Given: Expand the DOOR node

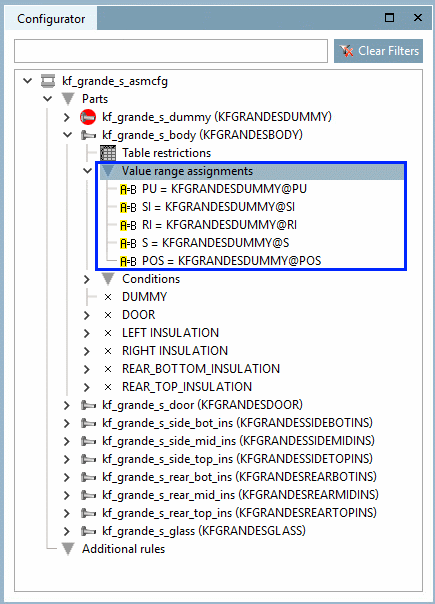Looking at the screenshot, I should [x=87, y=315].
